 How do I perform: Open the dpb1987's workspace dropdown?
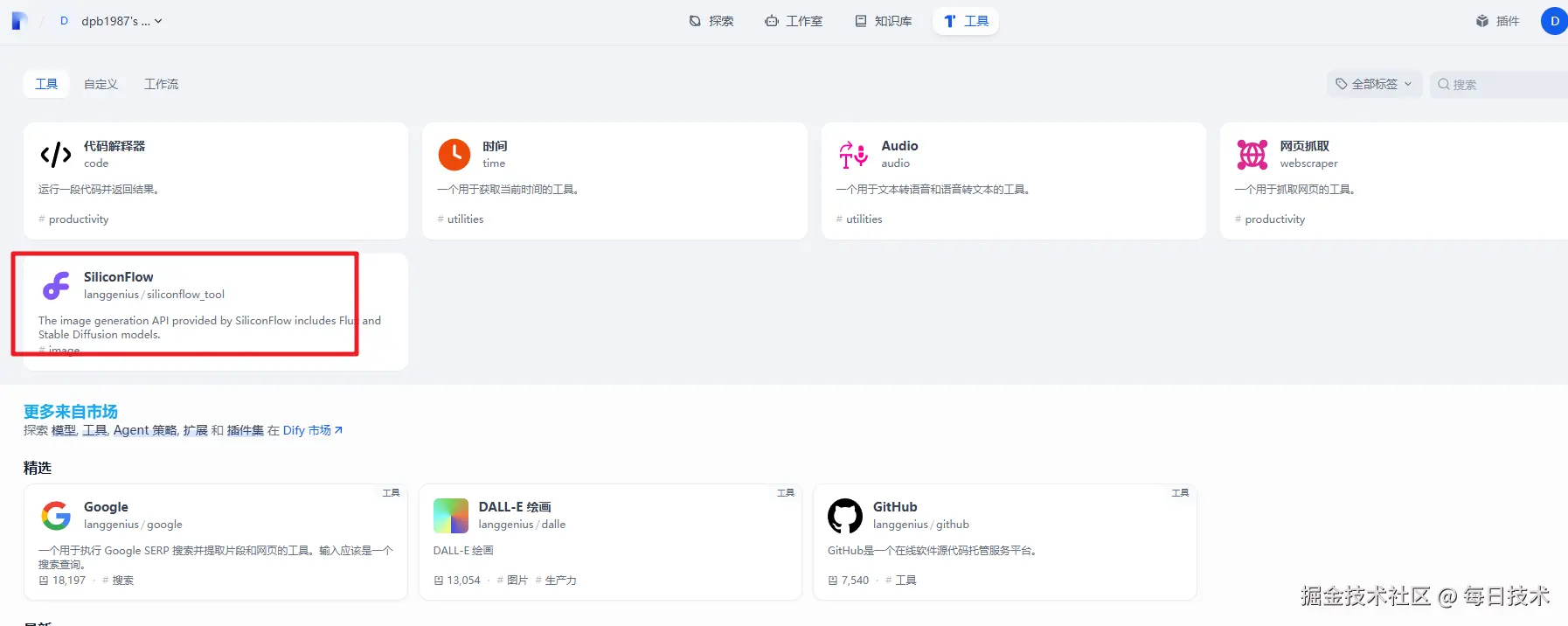(x=111, y=21)
